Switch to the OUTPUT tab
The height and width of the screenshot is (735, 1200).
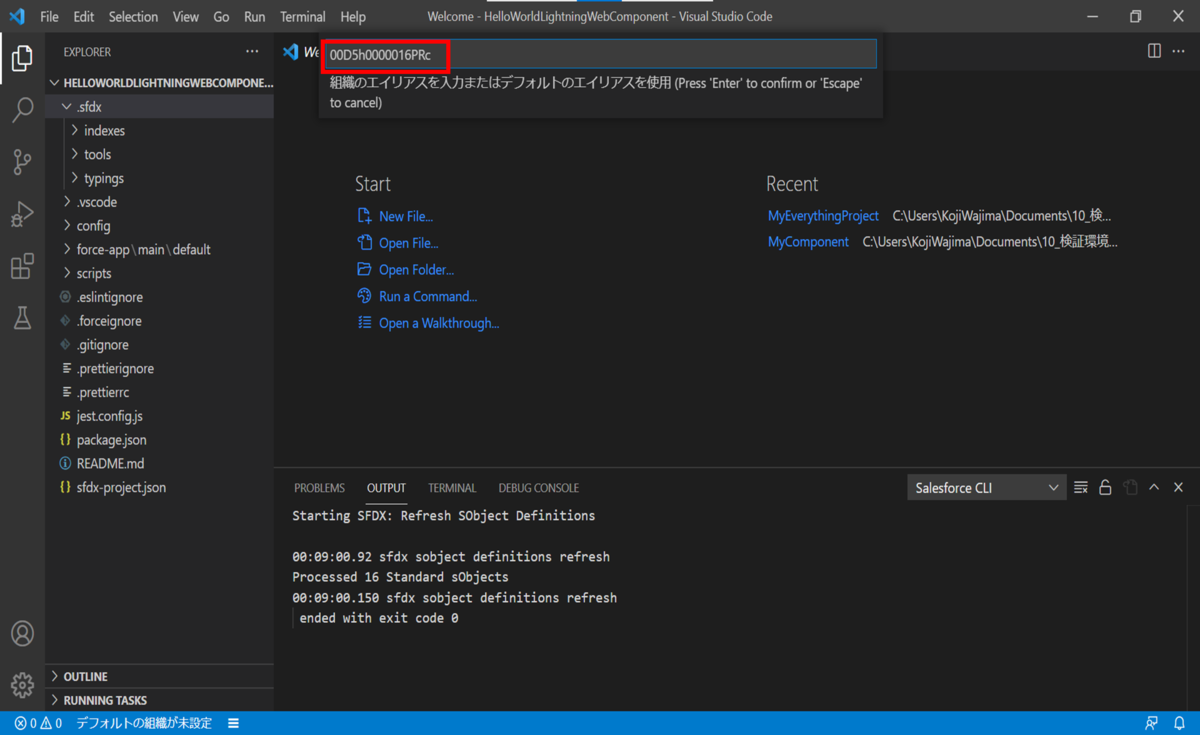[386, 488]
